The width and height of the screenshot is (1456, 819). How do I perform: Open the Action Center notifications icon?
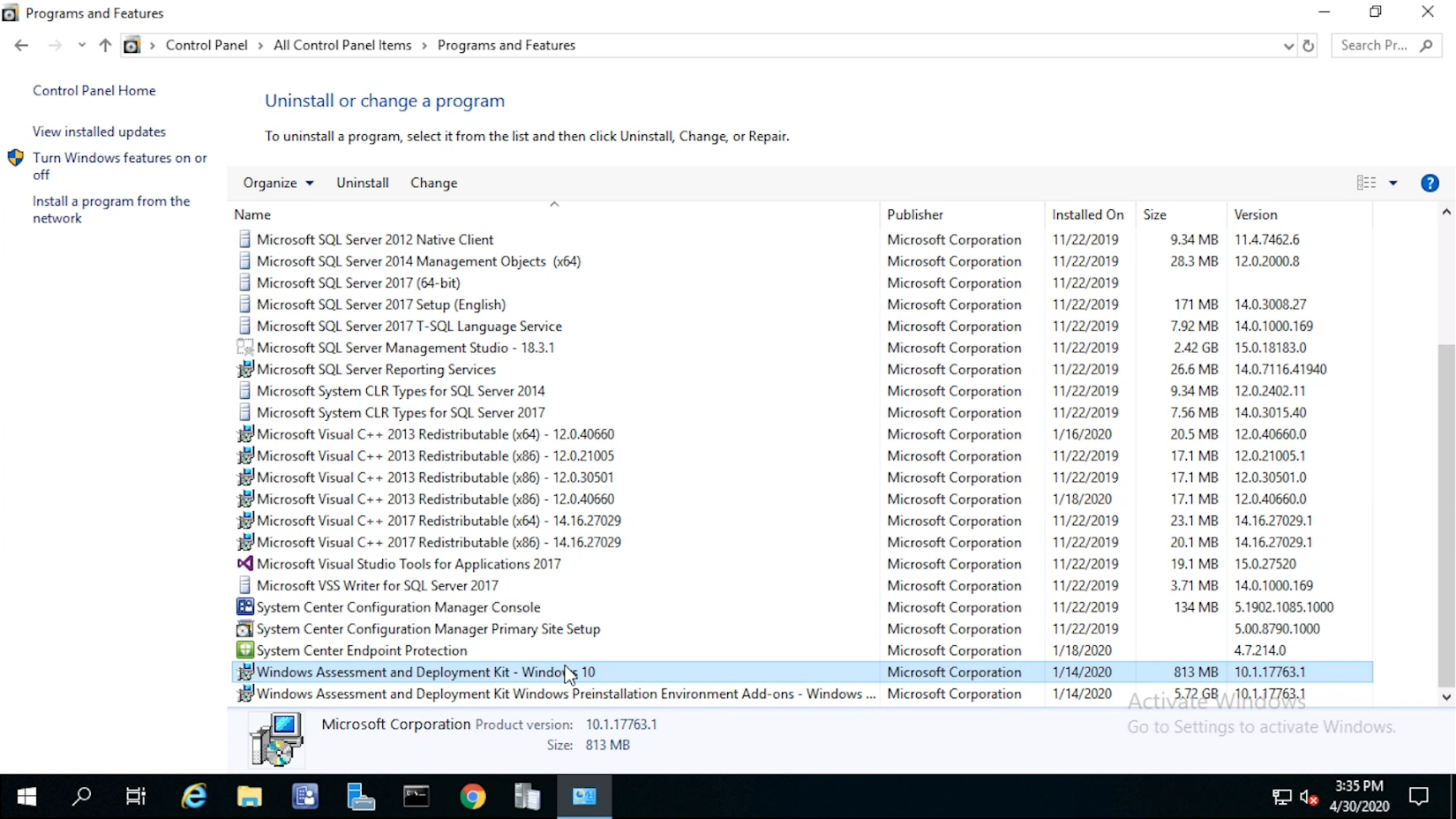pos(1419,797)
